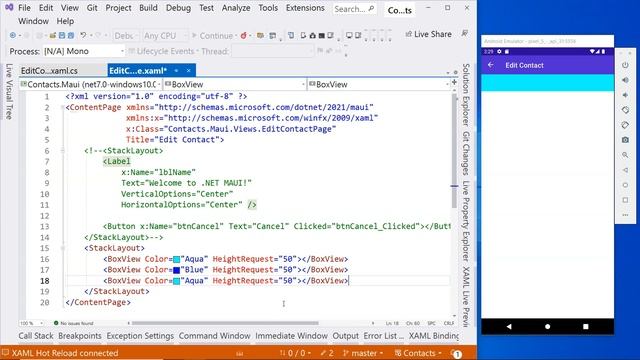This screenshot has width=640, height=360.
Task: Click the Visual Studio search box
Action: (x=354, y=9)
